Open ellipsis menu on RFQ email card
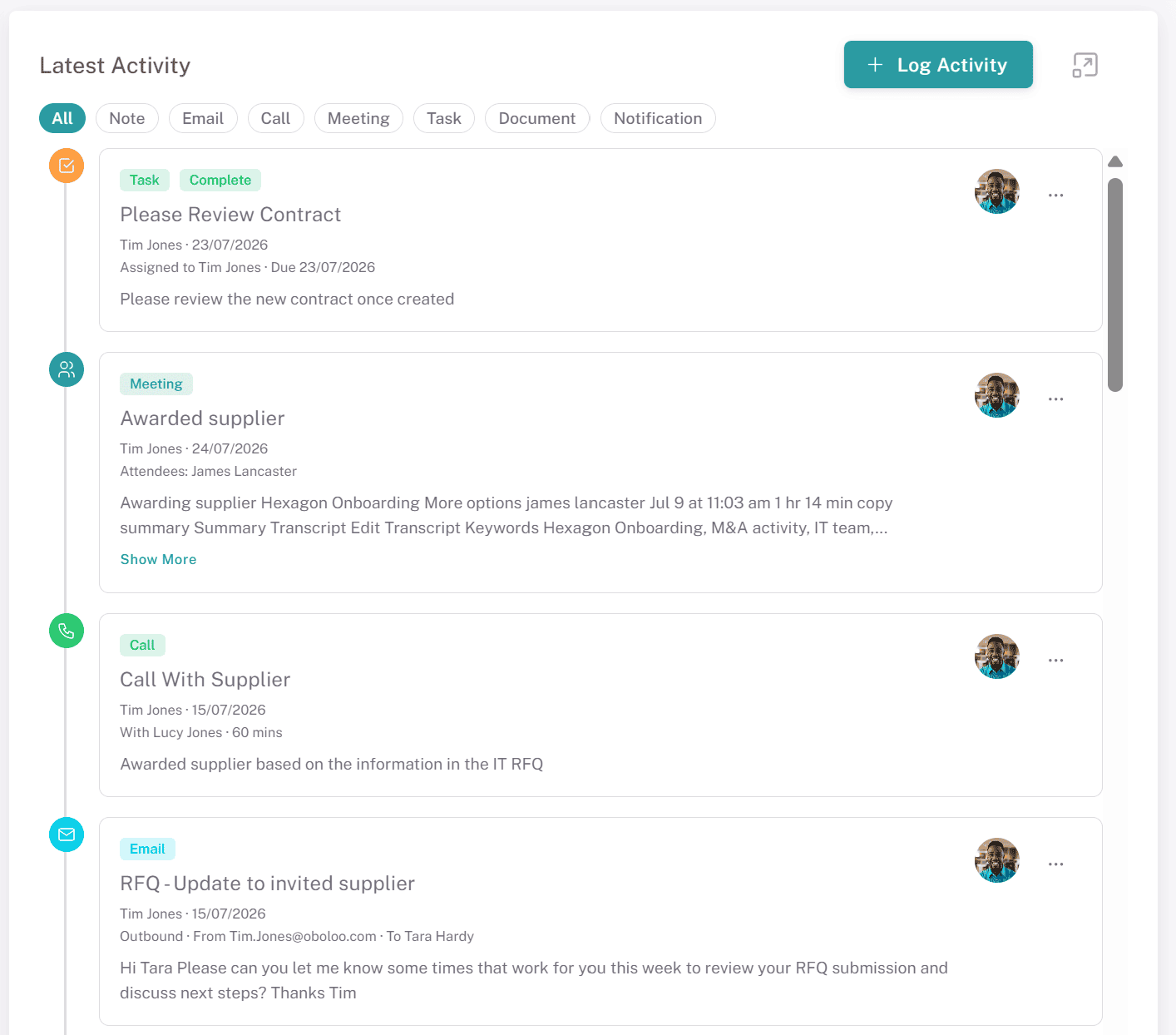 click(x=1056, y=864)
